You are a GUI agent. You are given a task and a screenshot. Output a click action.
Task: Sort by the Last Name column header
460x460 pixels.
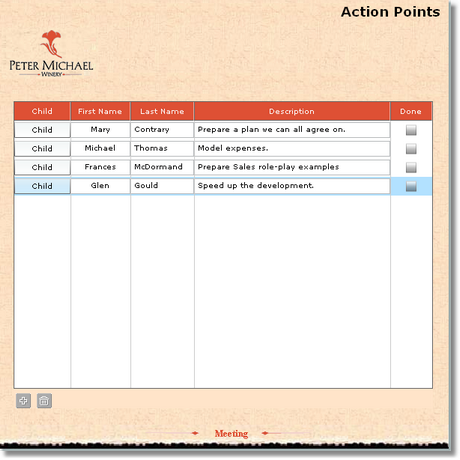point(162,111)
